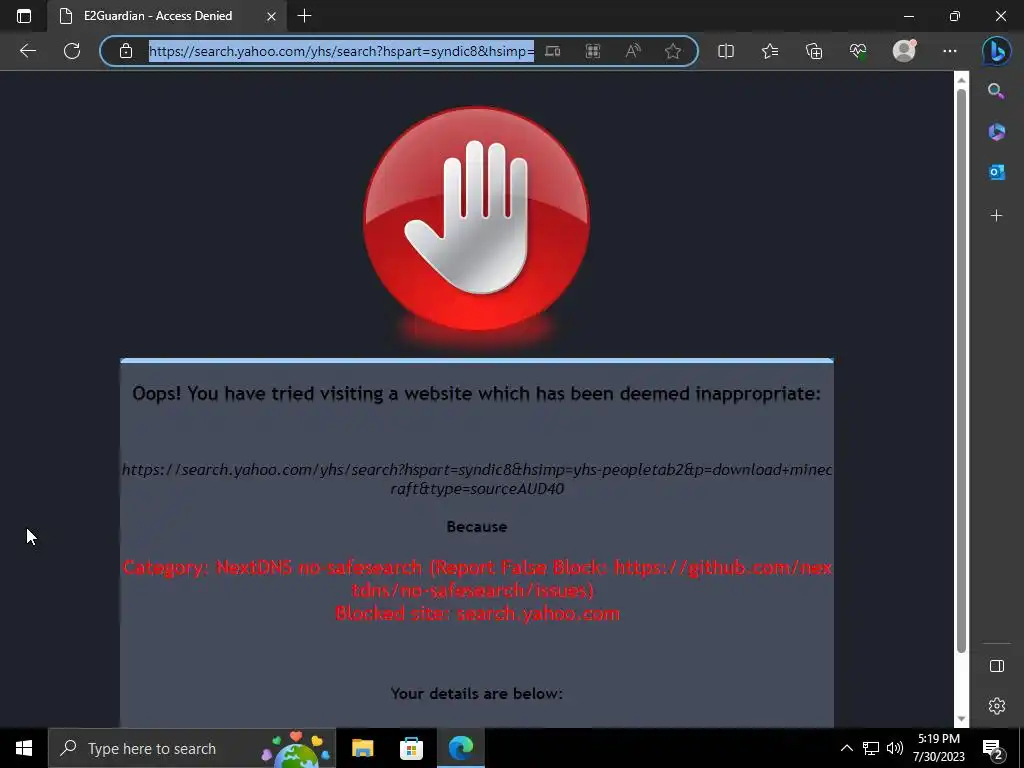Click the blocked yahoo search URL text

pos(477,479)
